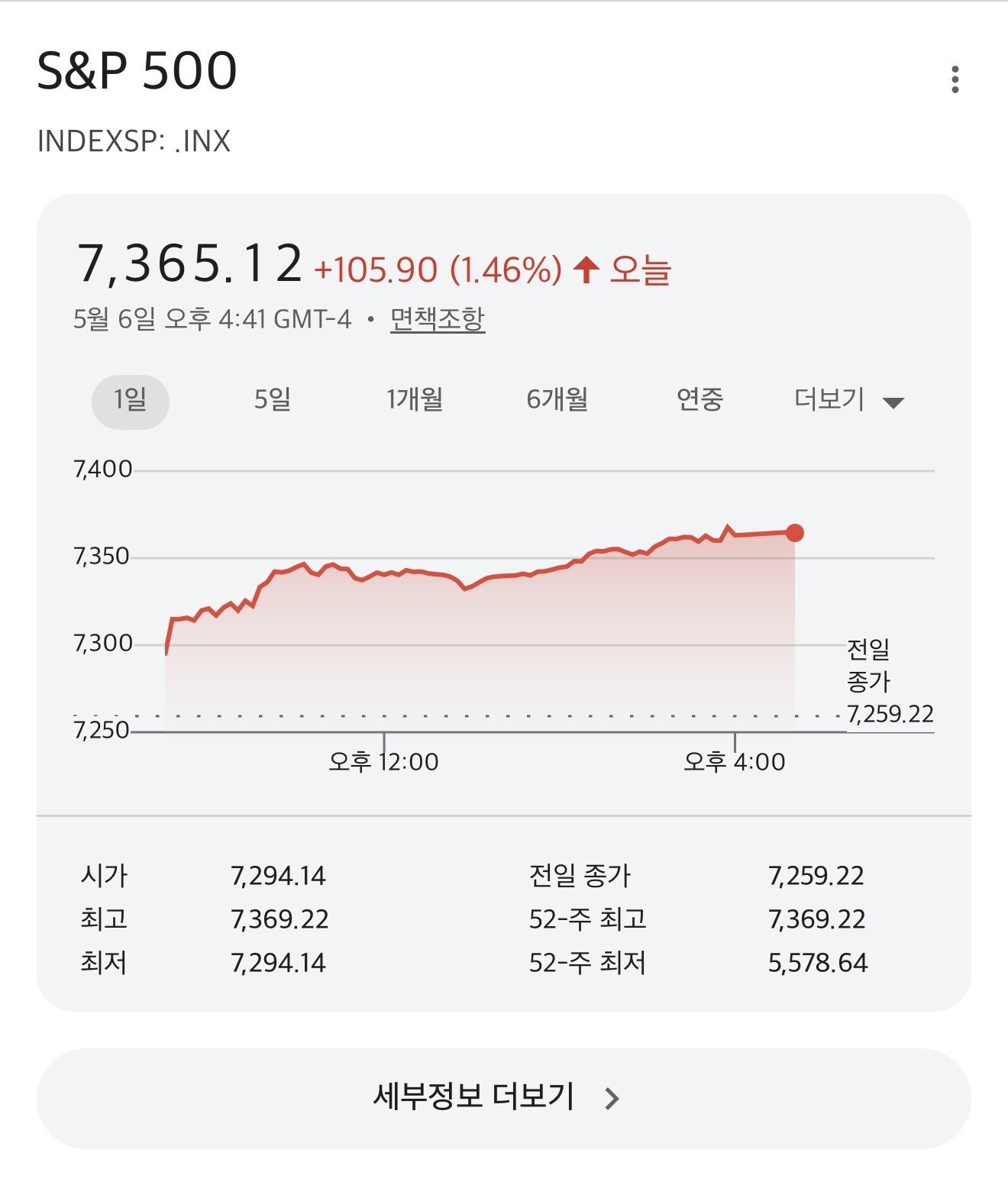Click the red endpoint dot on chart
Screen dimensions: 1008x1185
[795, 533]
